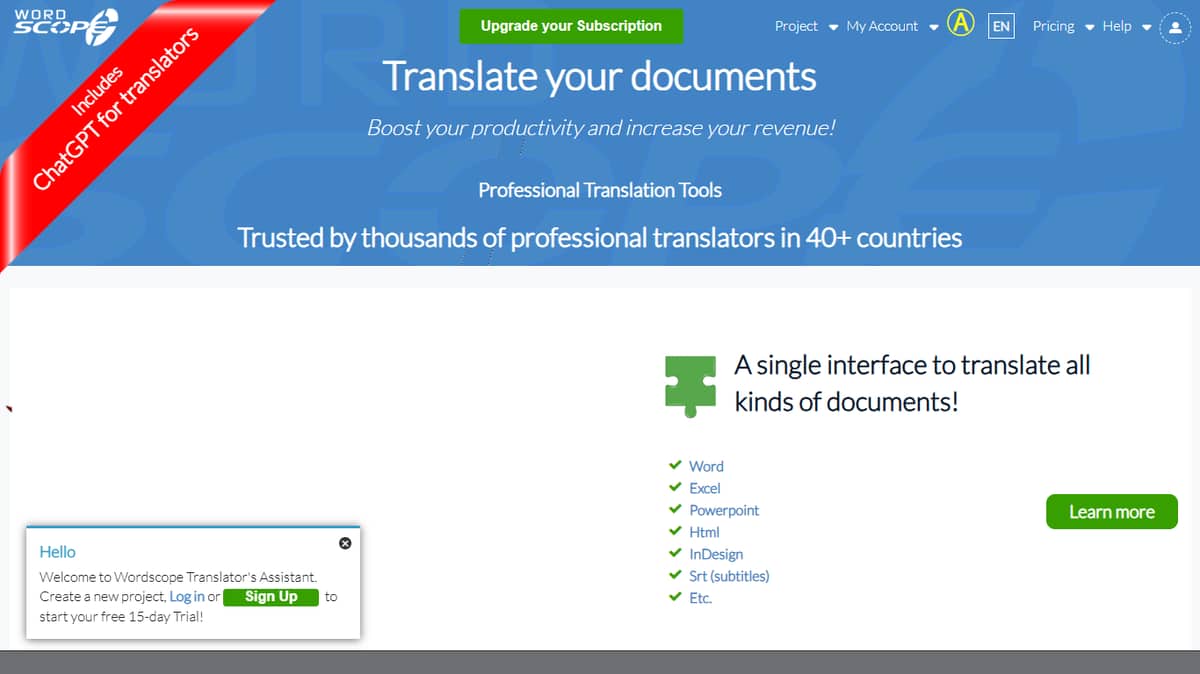Click the circled A yellow icon
Image resolution: width=1200 pixels, height=674 pixels.
point(960,23)
